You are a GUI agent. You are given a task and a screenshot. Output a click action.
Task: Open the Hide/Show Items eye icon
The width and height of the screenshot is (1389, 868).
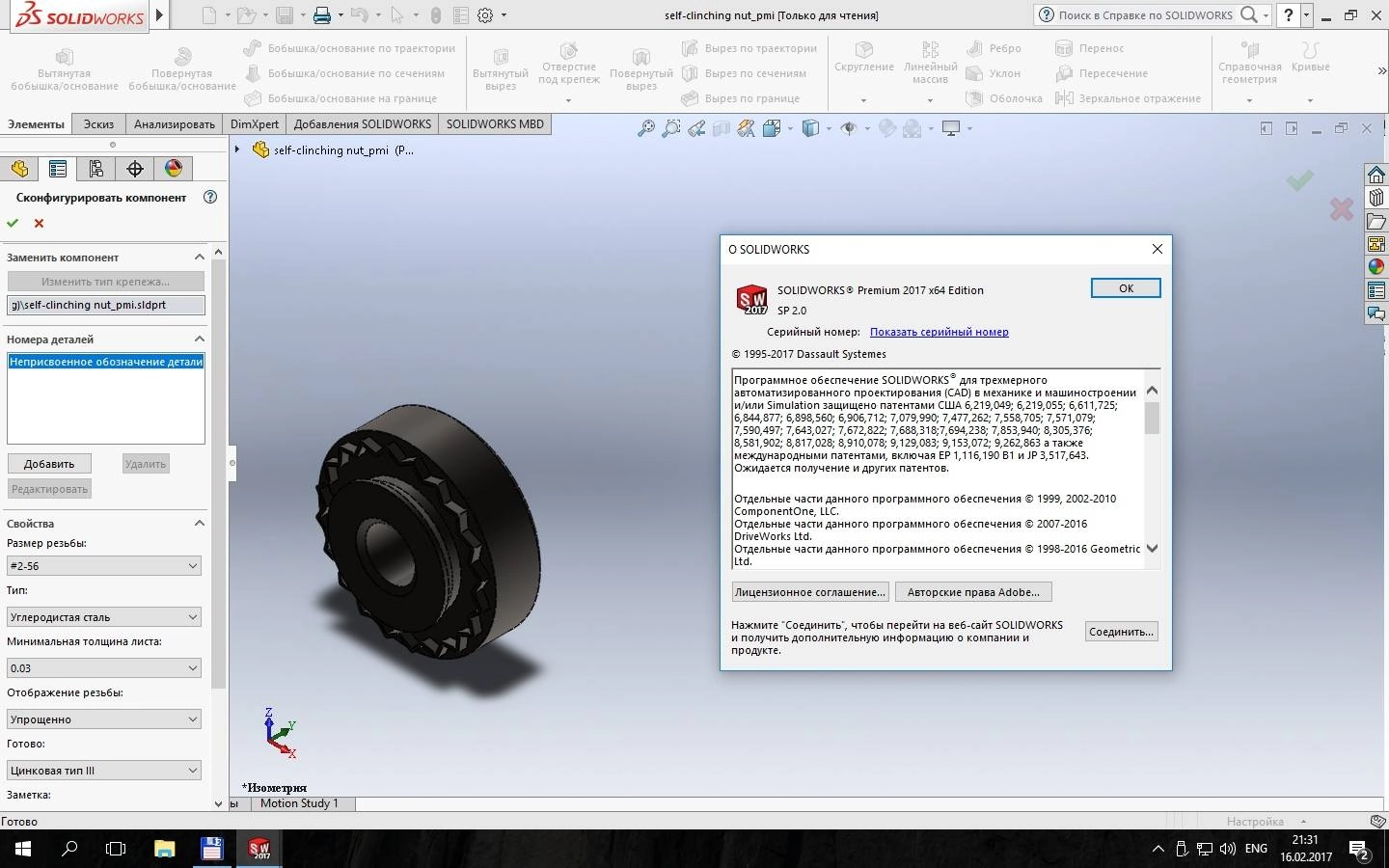coord(850,128)
